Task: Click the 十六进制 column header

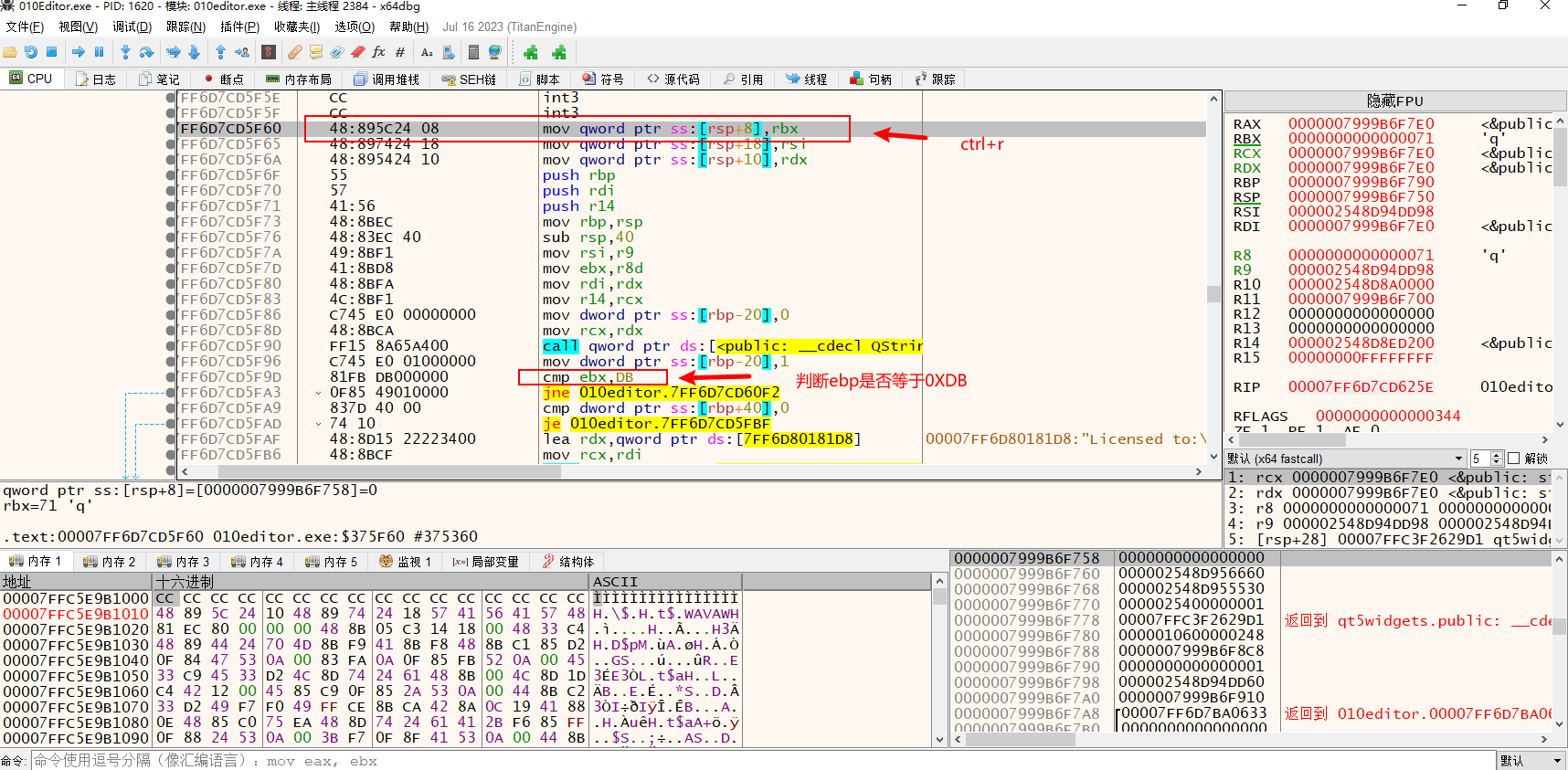Action: point(371,582)
